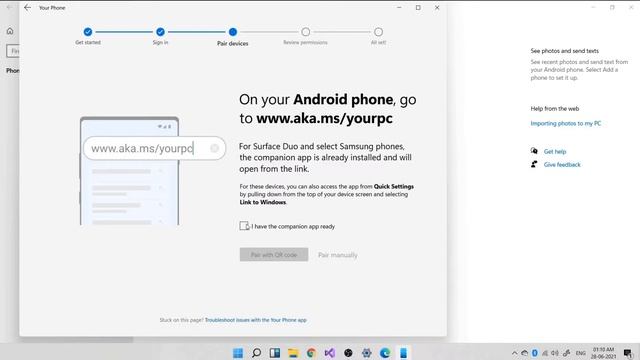The height and width of the screenshot is (360, 640).
Task: Tick 'I have the companion app ready'
Action: click(244, 226)
